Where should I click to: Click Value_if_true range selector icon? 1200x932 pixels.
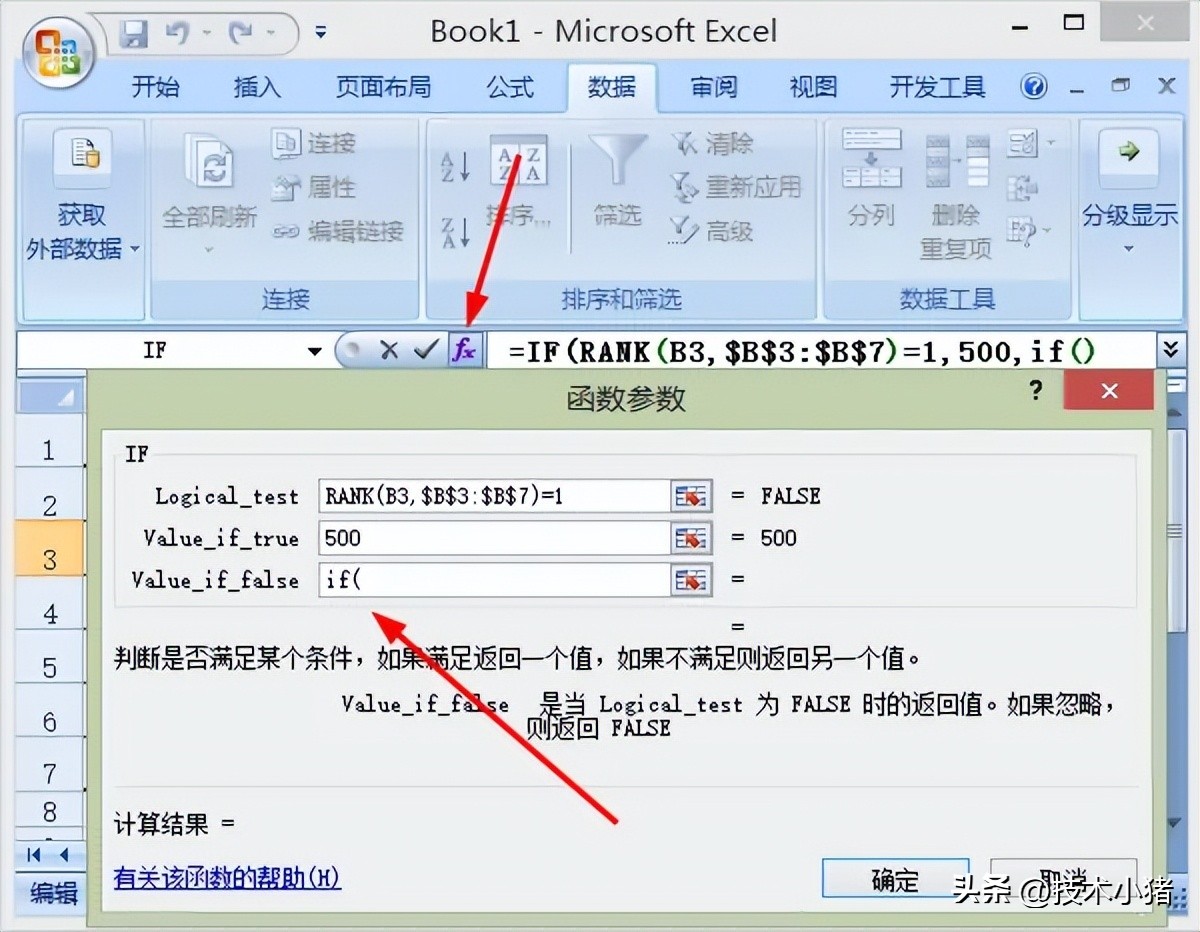click(691, 538)
